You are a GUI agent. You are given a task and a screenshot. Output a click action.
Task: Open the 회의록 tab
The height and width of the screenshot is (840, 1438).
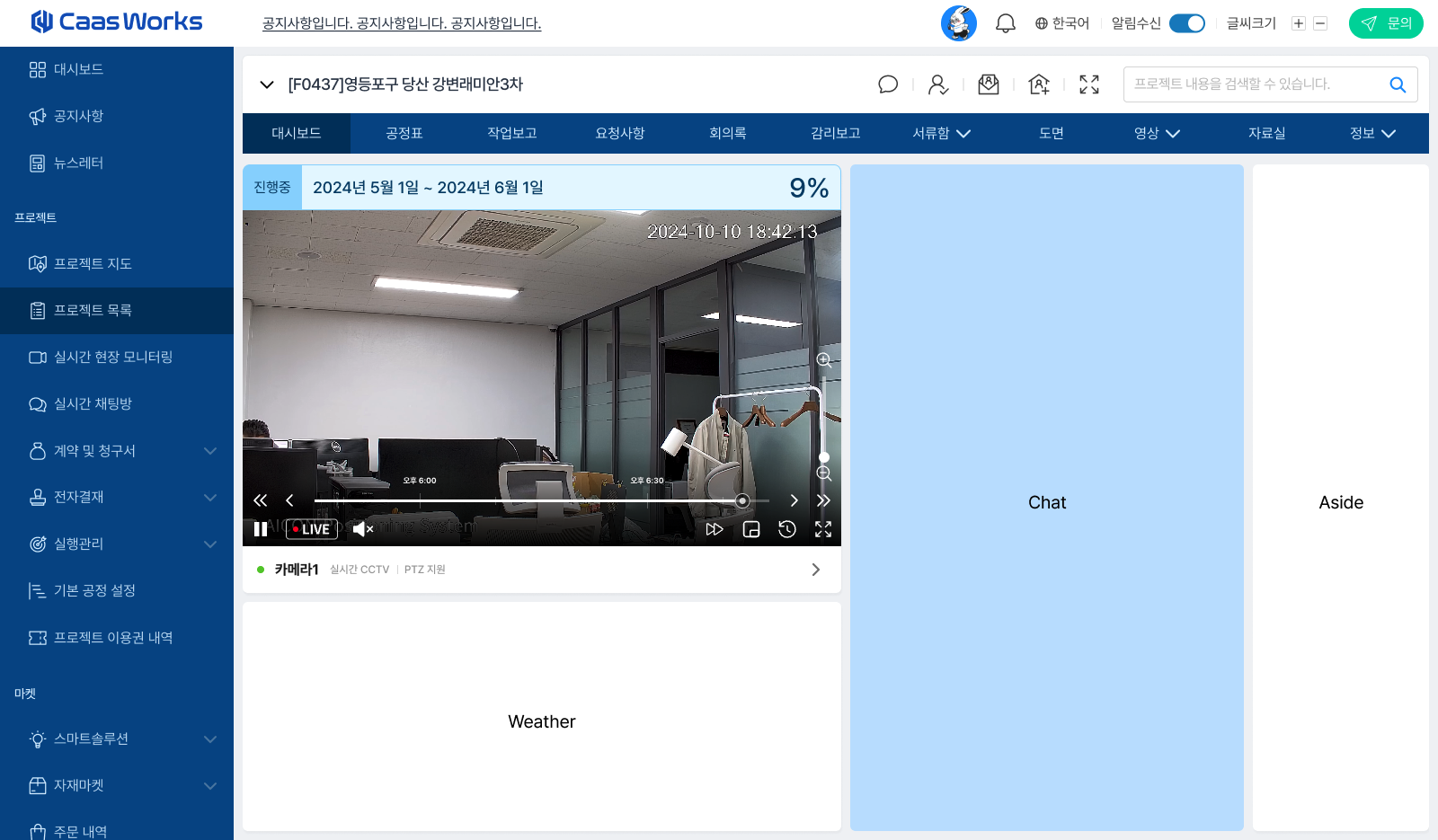(728, 133)
